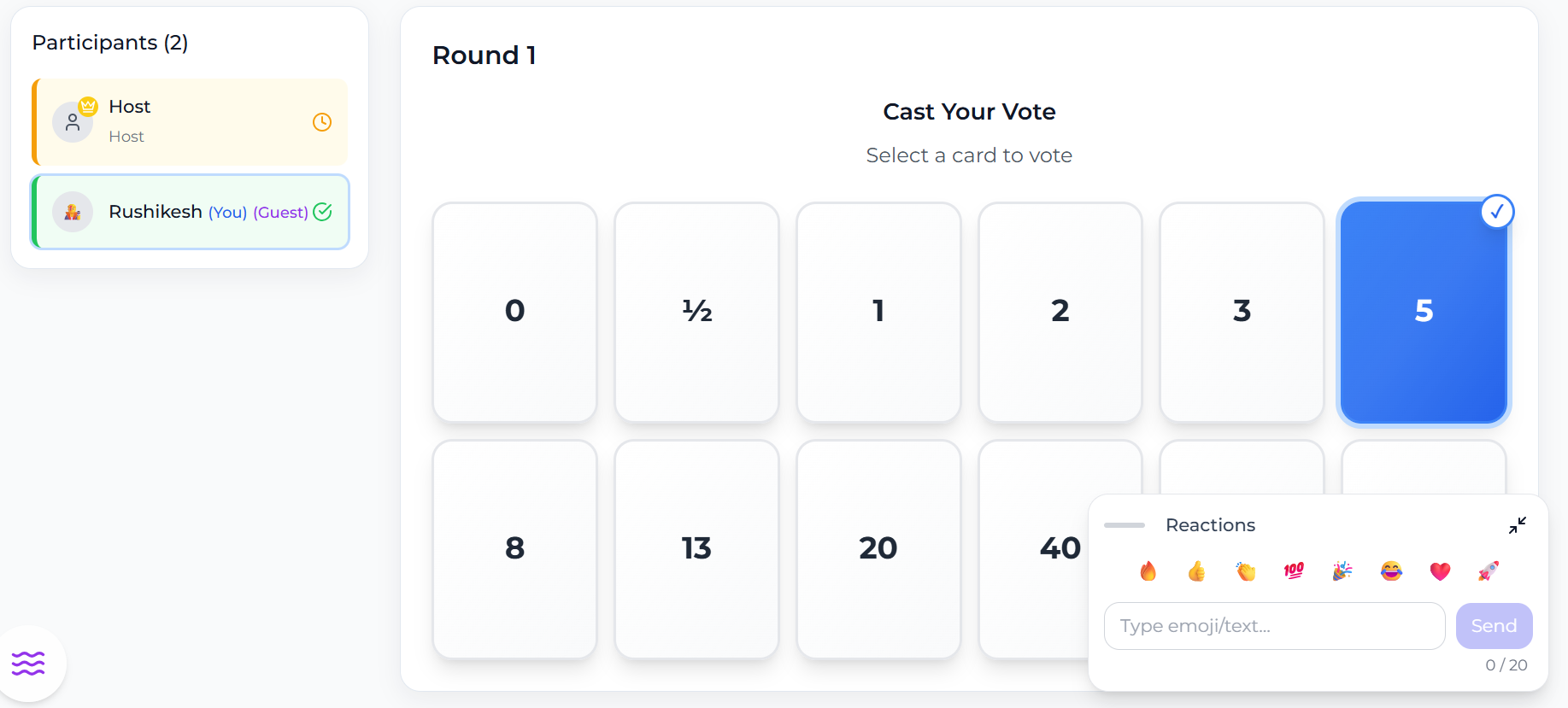Send the thumbs up reaction

click(1196, 570)
